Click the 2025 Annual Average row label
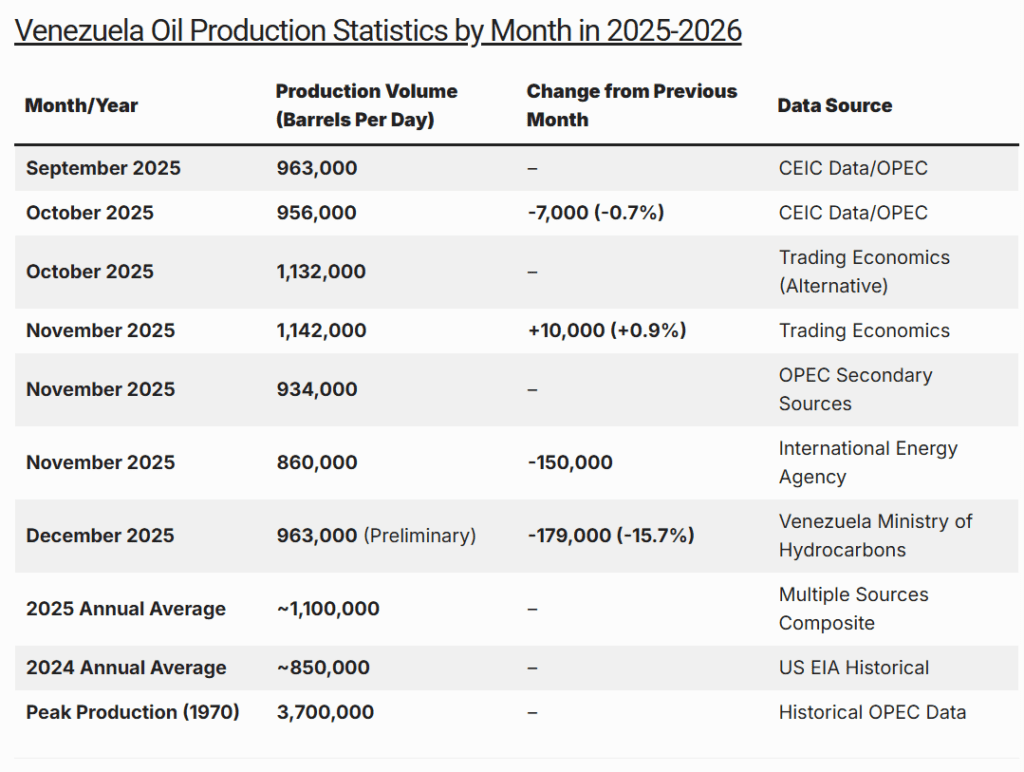This screenshot has width=1024, height=772. 126,609
